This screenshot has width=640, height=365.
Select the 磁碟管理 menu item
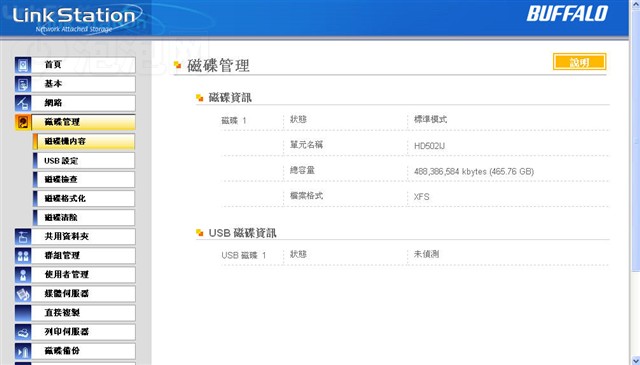83,122
